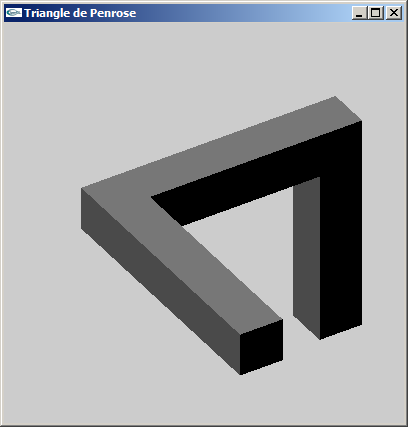Click the dark gray narrow face of vertical beam
The image size is (408, 427).
pos(306,253)
